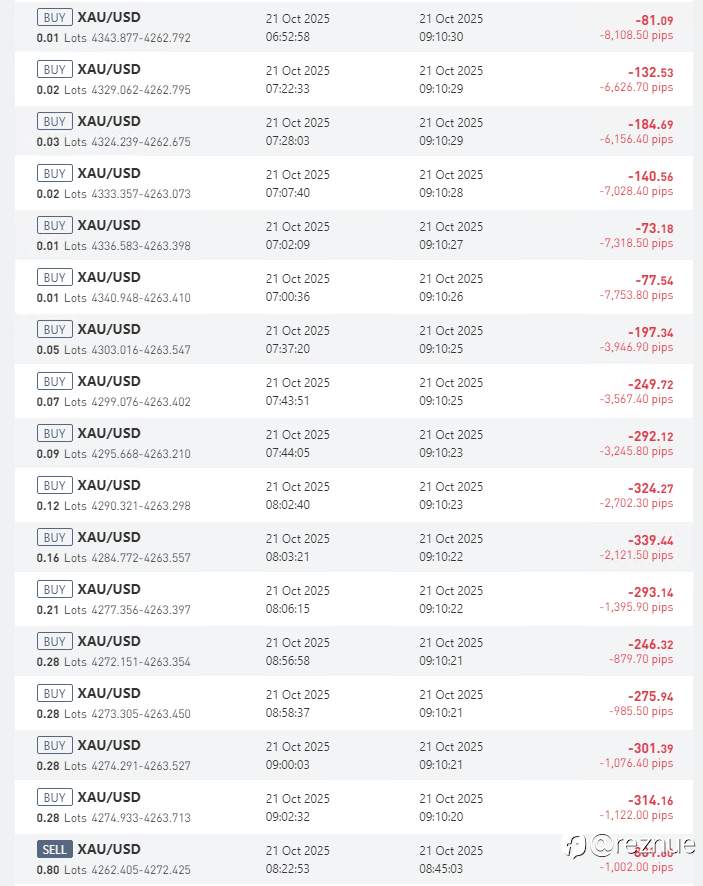Click BUY badge of trade opened 07:22:33
703x886 pixels.
pyautogui.click(x=54, y=70)
